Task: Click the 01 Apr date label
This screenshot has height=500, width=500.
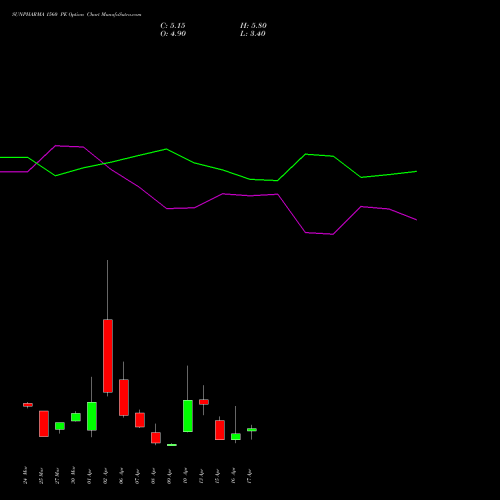Action: coord(89,476)
